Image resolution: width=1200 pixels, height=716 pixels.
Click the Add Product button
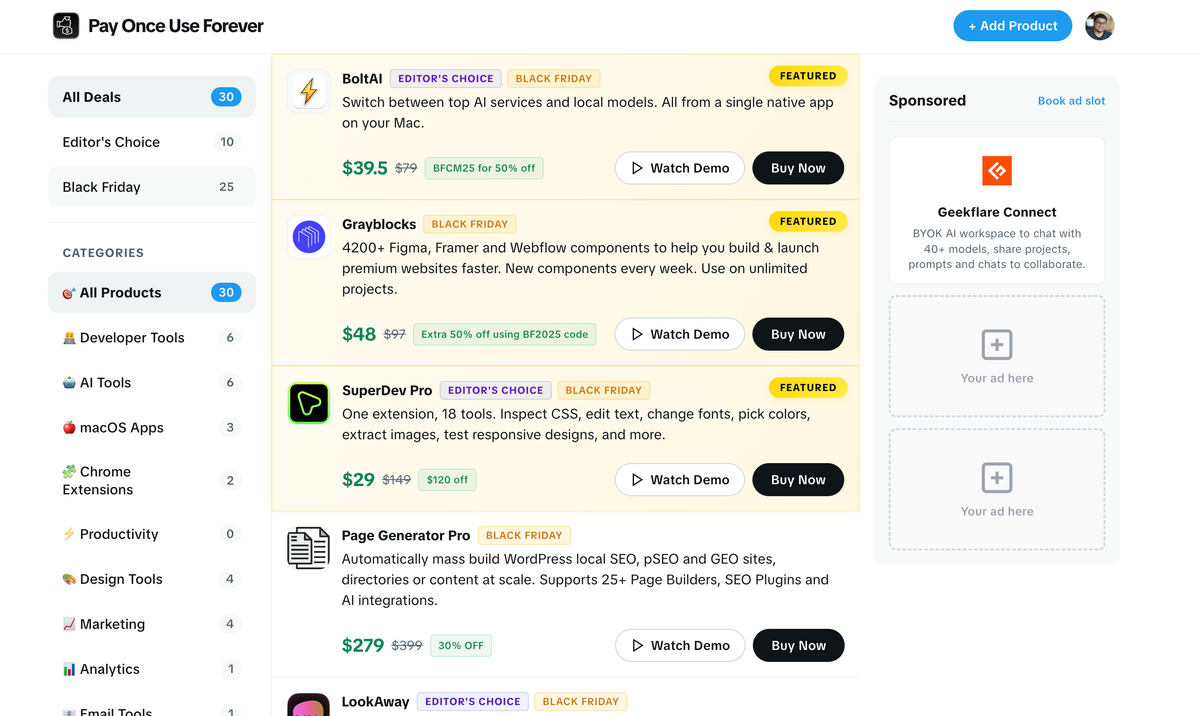click(x=1013, y=26)
